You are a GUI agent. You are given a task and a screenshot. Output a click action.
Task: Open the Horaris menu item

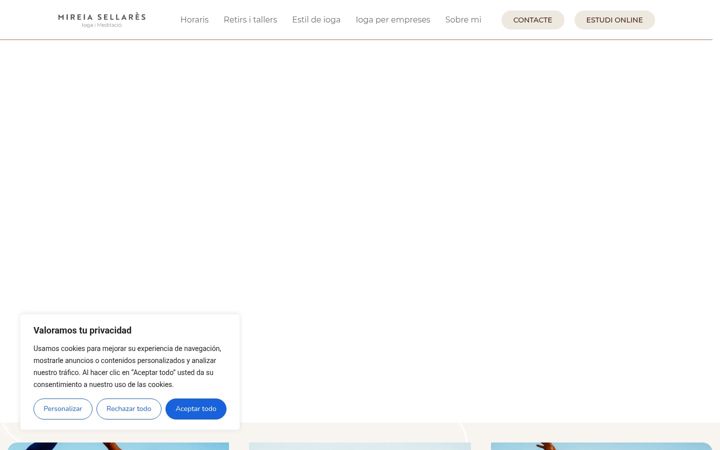click(194, 20)
